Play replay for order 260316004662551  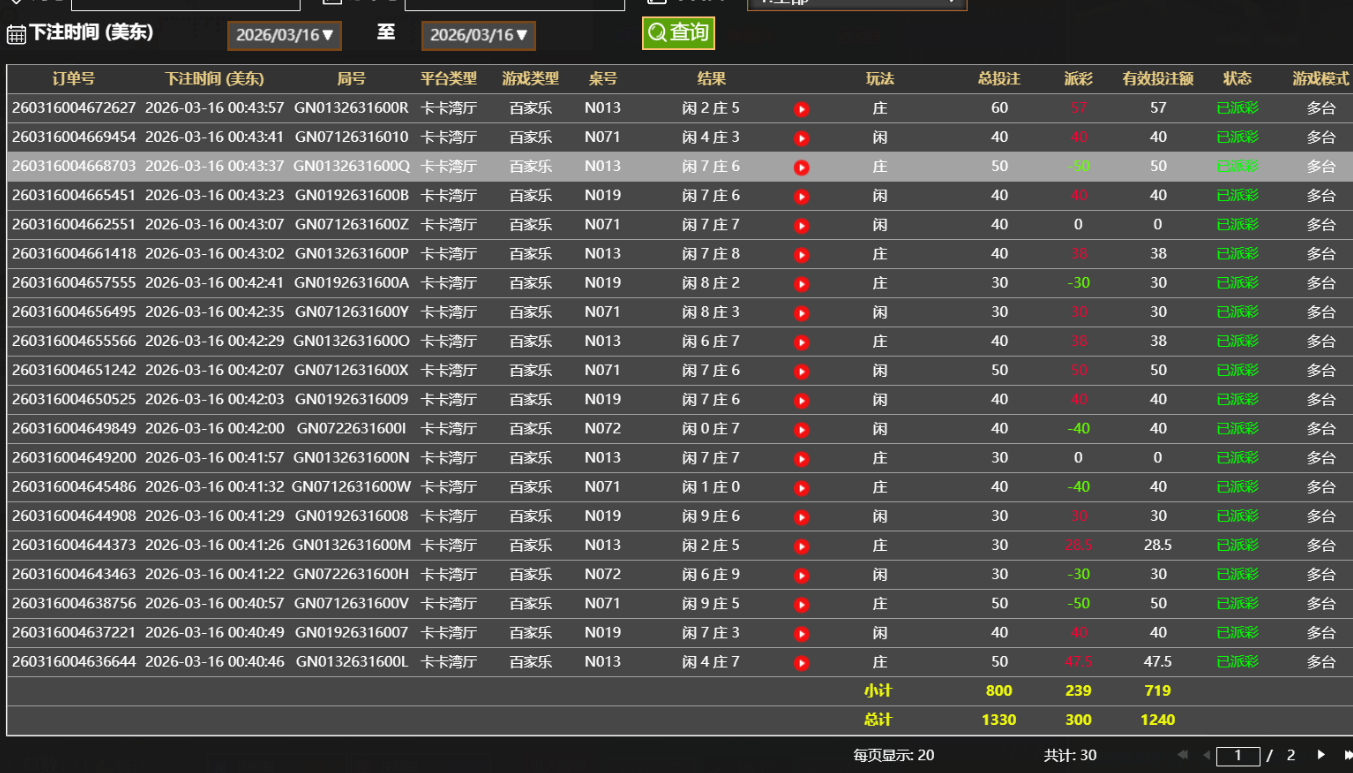801,225
